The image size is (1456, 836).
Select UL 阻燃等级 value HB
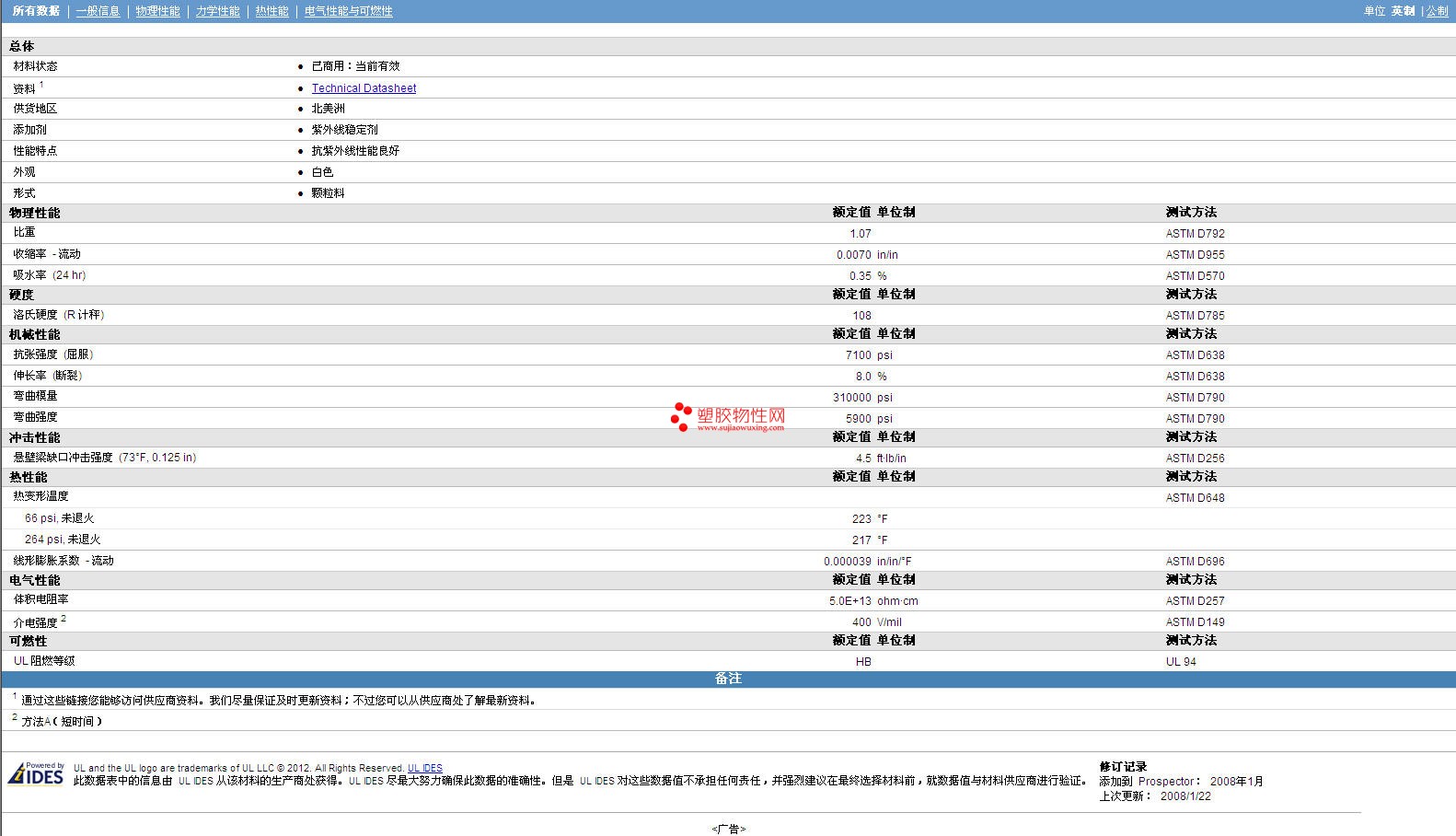(x=863, y=662)
